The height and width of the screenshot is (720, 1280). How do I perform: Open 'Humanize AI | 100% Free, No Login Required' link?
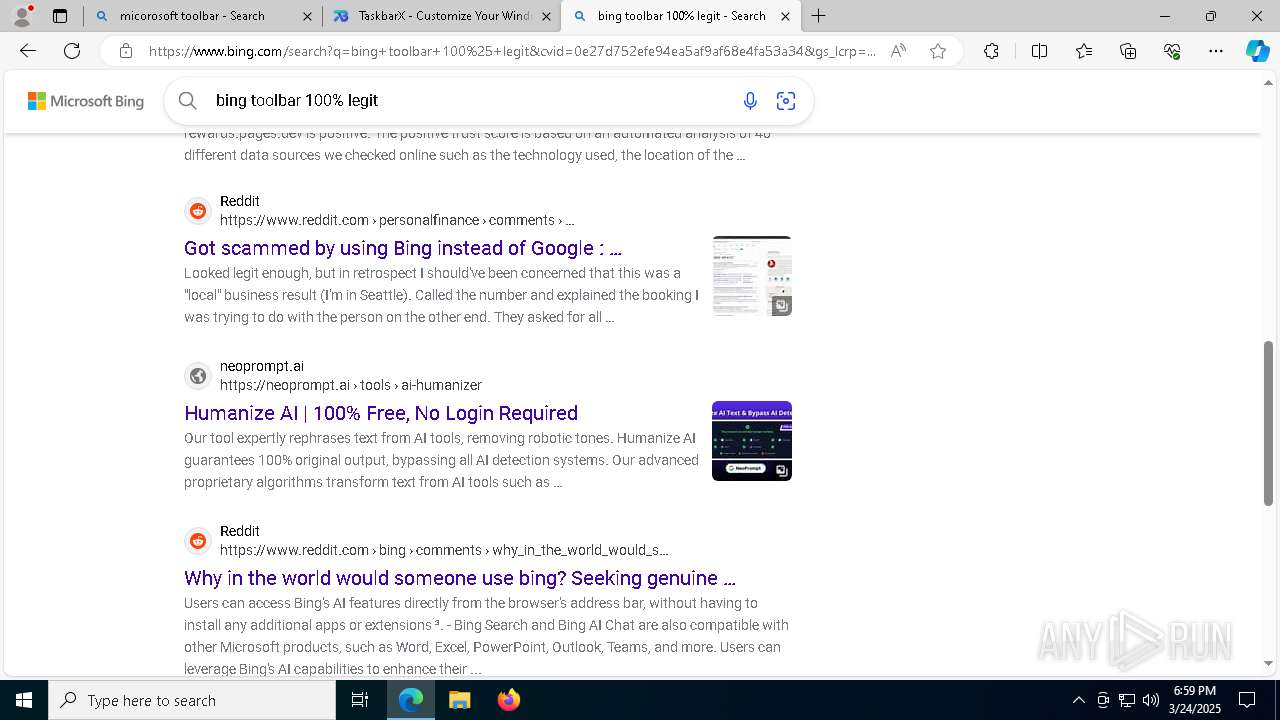tap(381, 413)
